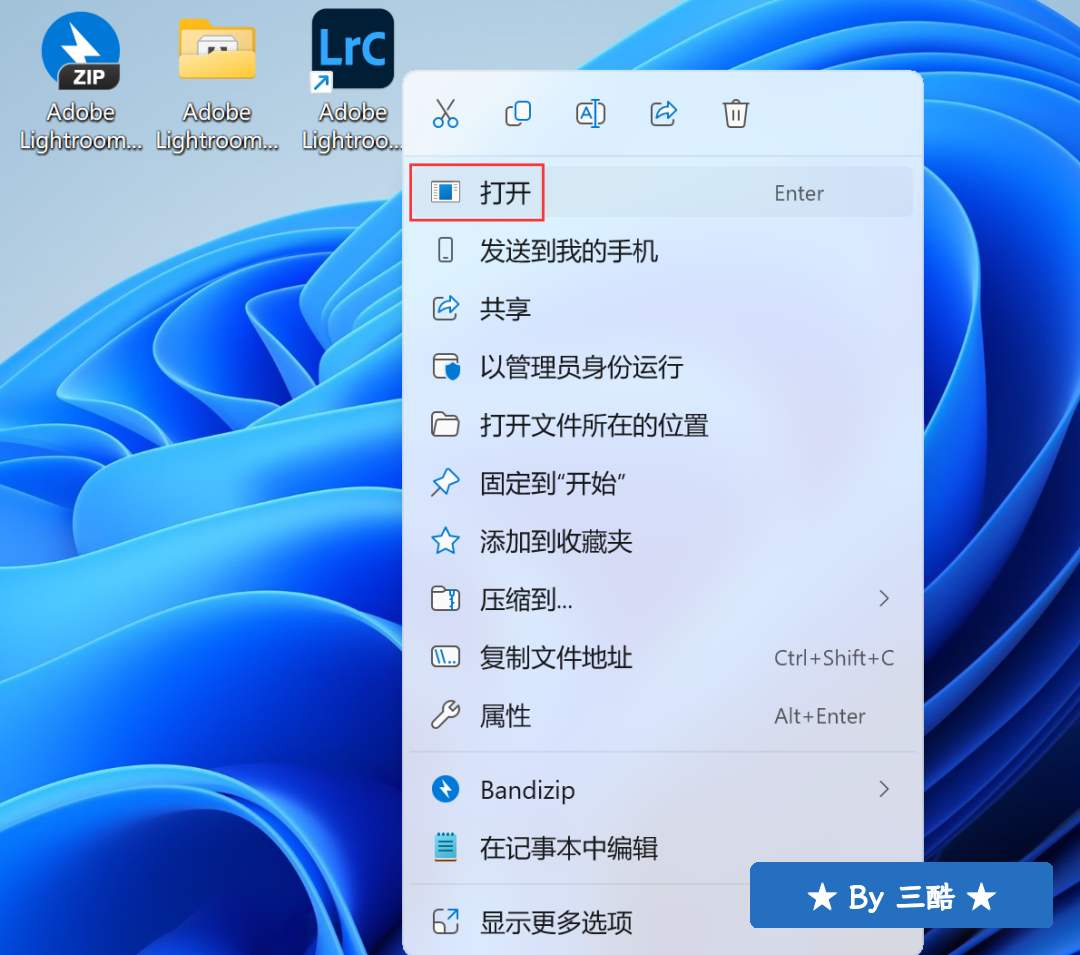Select 添加到收藏夹 entry
The height and width of the screenshot is (955, 1080).
coord(661,541)
